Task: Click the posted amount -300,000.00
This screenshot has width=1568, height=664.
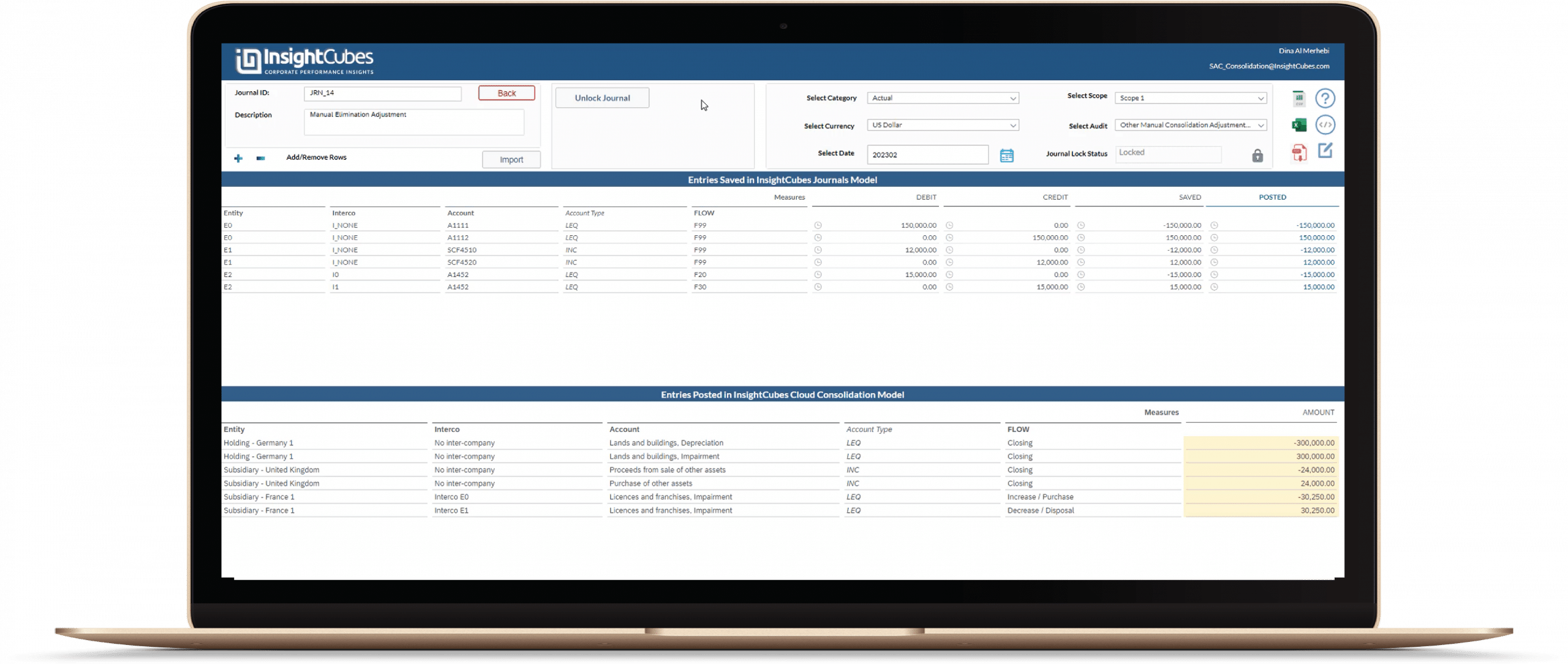Action: tap(1314, 443)
